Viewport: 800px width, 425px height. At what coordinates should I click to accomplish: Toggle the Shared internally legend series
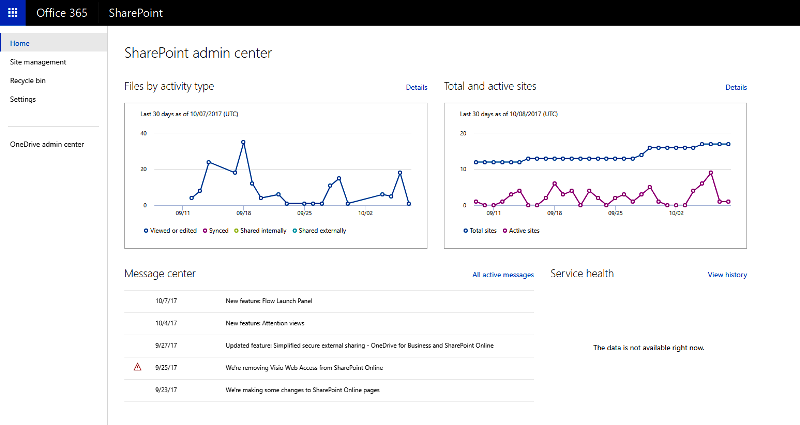click(x=235, y=230)
